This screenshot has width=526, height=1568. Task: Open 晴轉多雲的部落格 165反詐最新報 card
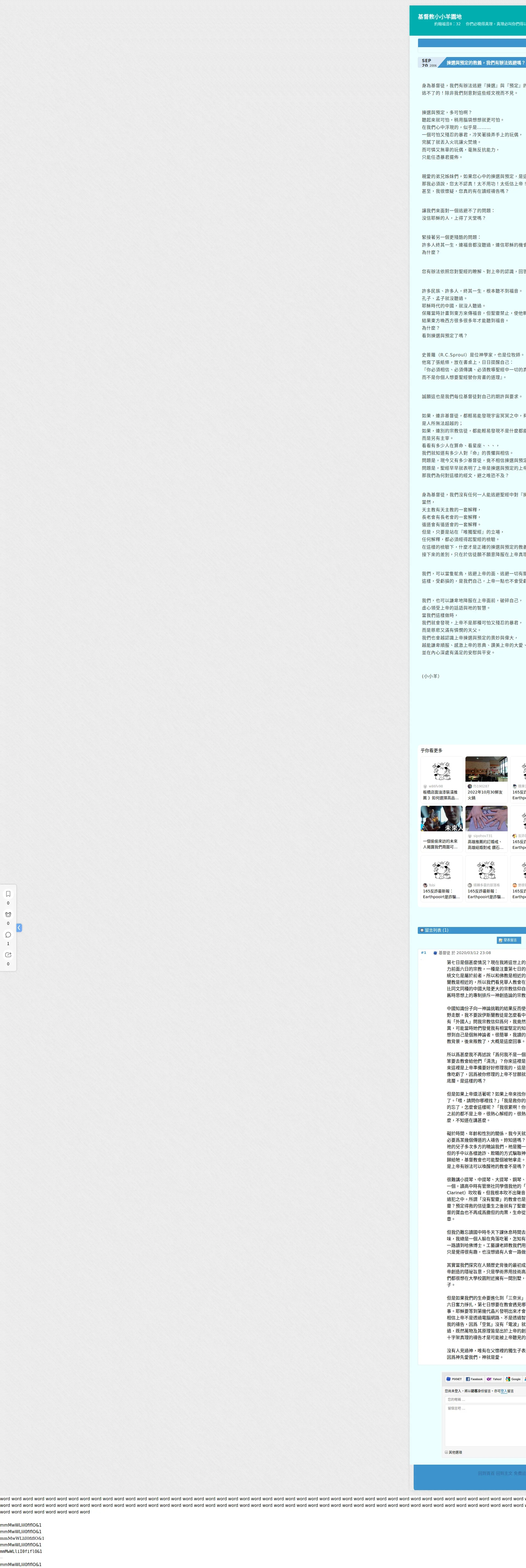pos(486,879)
